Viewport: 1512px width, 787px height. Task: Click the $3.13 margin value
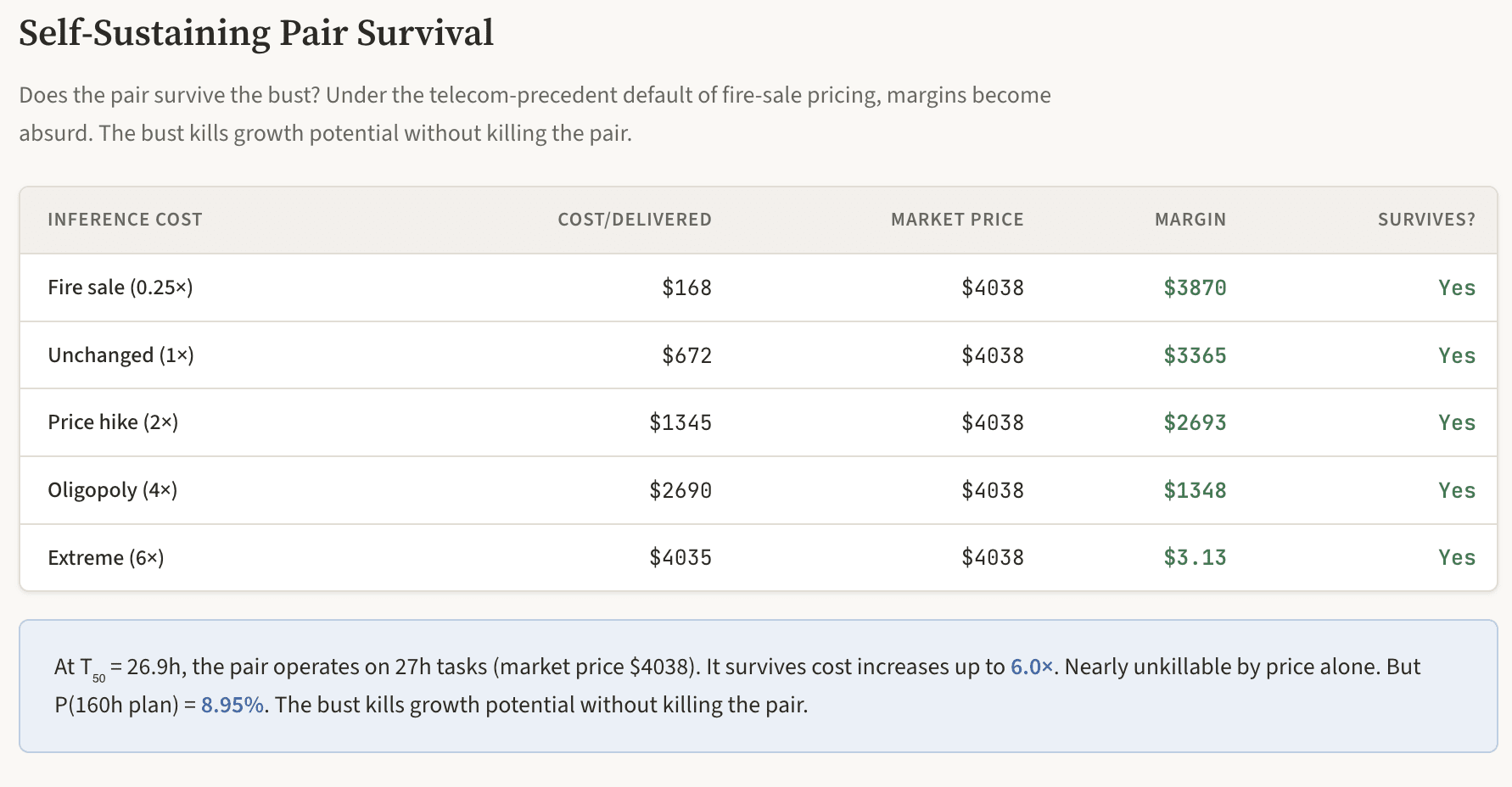pos(1194,558)
